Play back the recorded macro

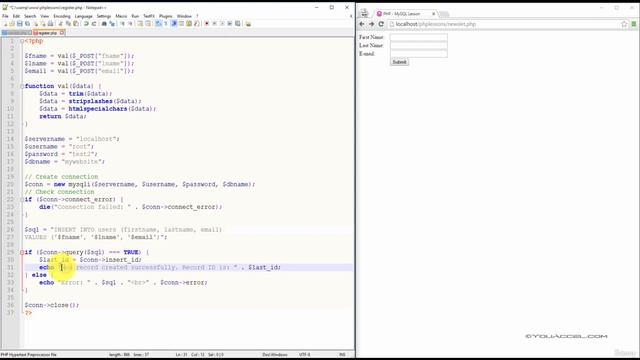[x=222, y=24]
